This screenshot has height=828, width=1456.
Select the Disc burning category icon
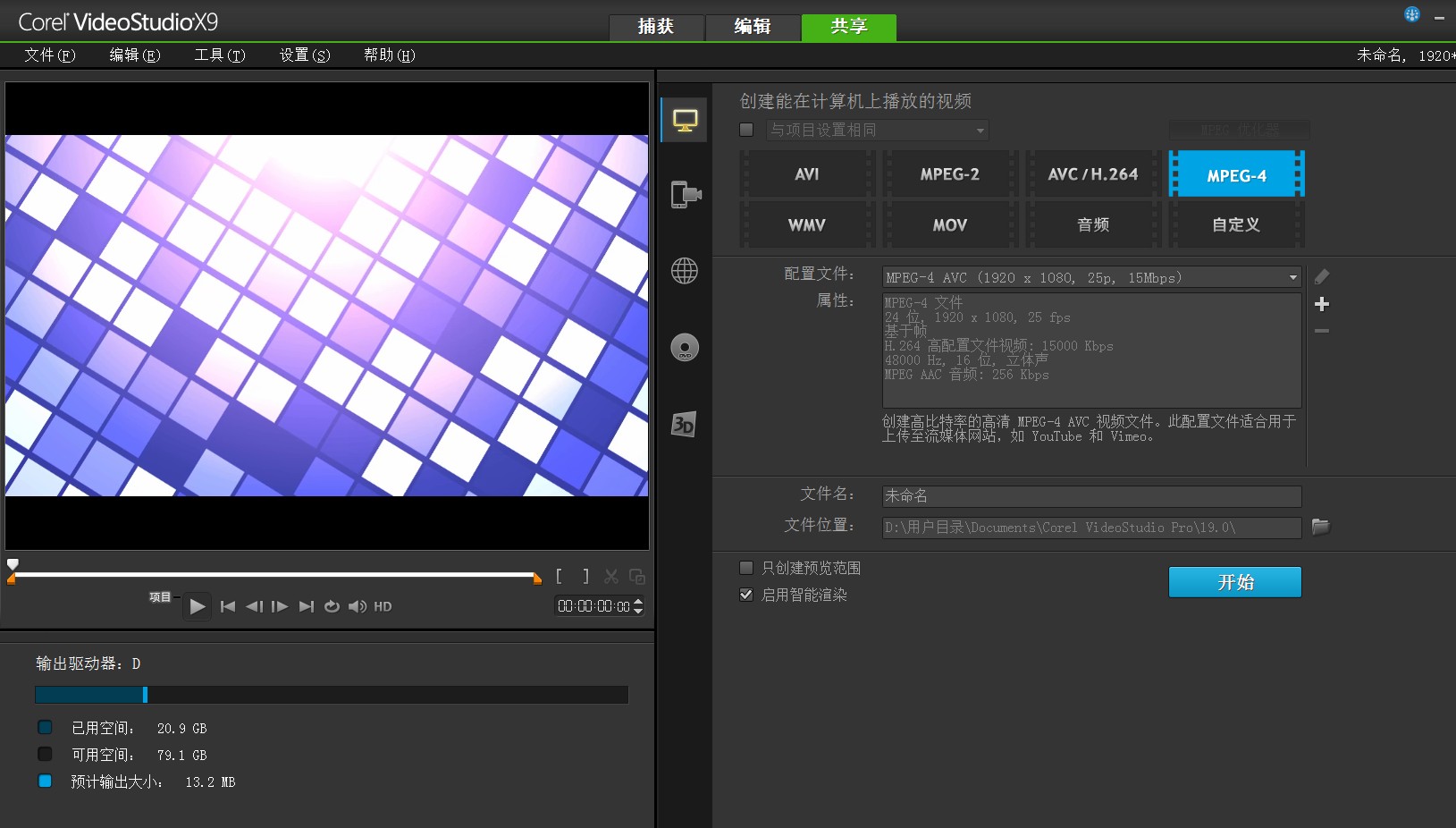685,347
